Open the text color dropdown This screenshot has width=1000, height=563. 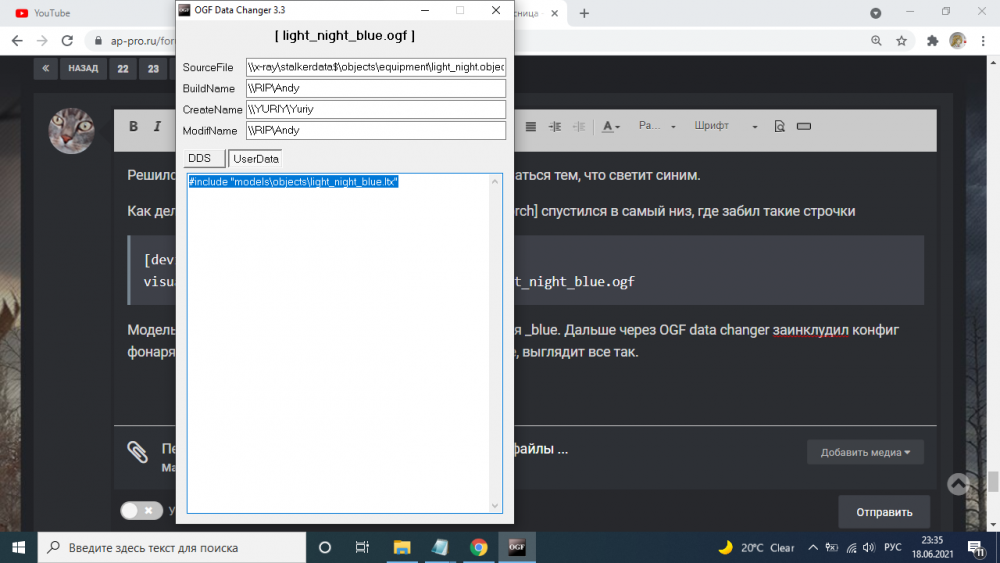(x=611, y=127)
